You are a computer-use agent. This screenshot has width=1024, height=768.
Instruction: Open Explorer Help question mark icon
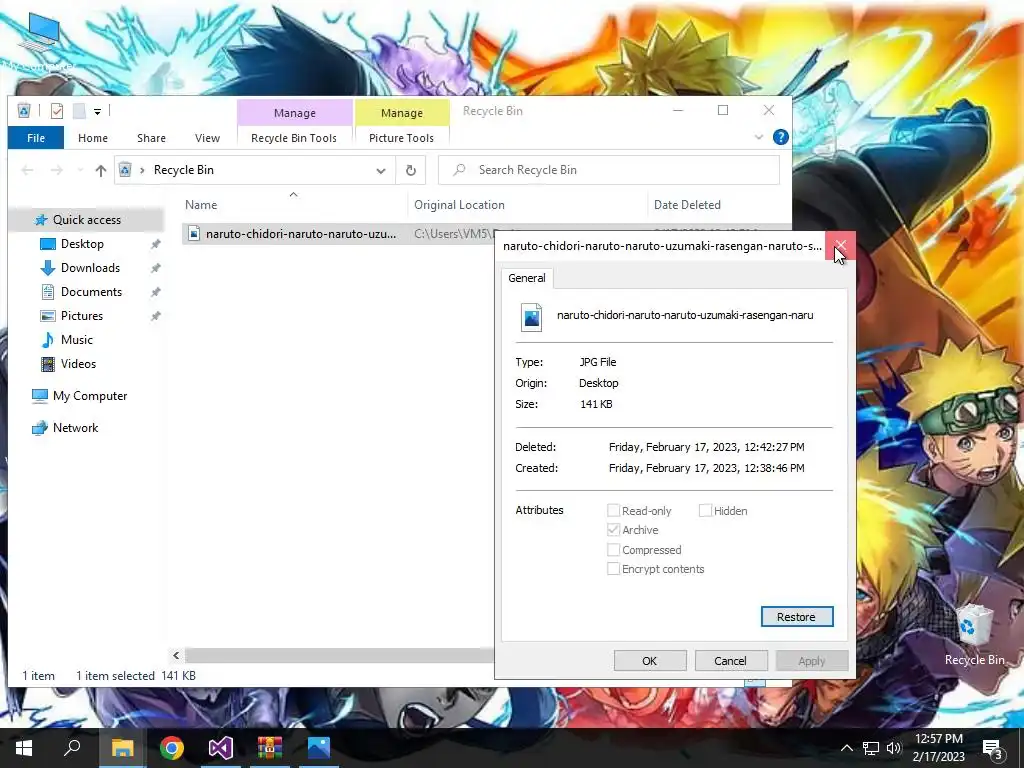[x=780, y=137]
